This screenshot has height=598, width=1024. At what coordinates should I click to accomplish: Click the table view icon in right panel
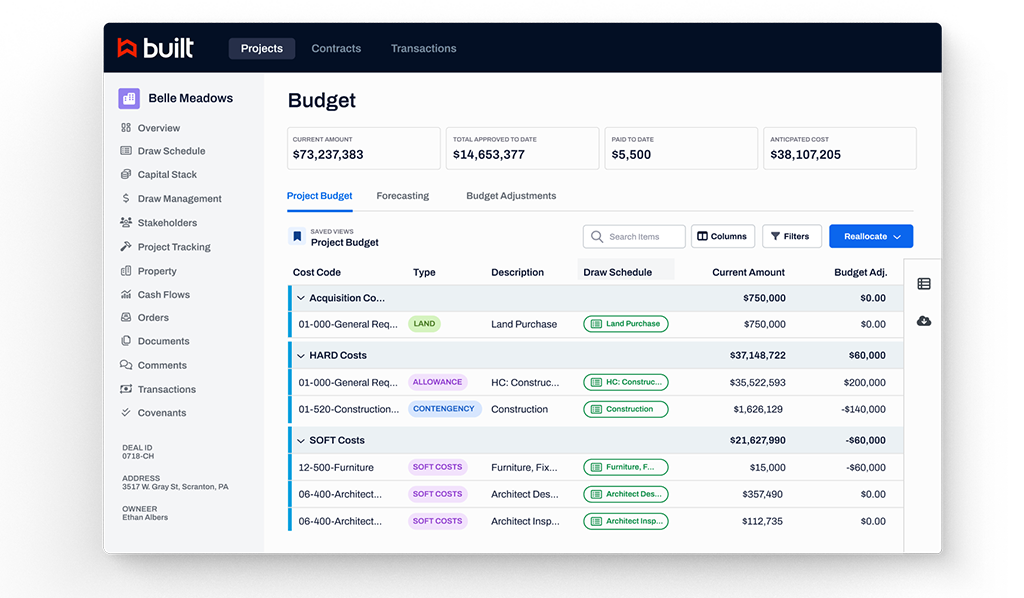(x=923, y=284)
